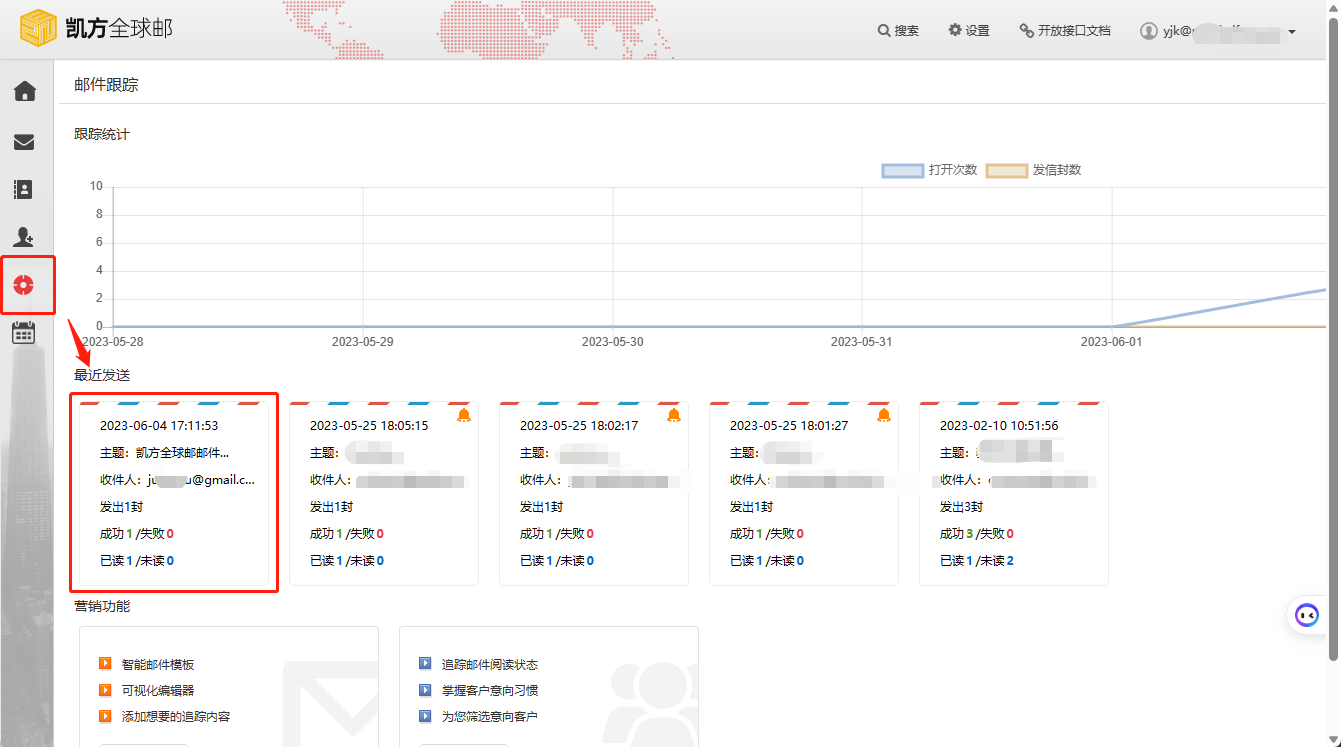The height and width of the screenshot is (747, 1341).
Task: Open the mail tracking target icon
Action: coord(25,285)
